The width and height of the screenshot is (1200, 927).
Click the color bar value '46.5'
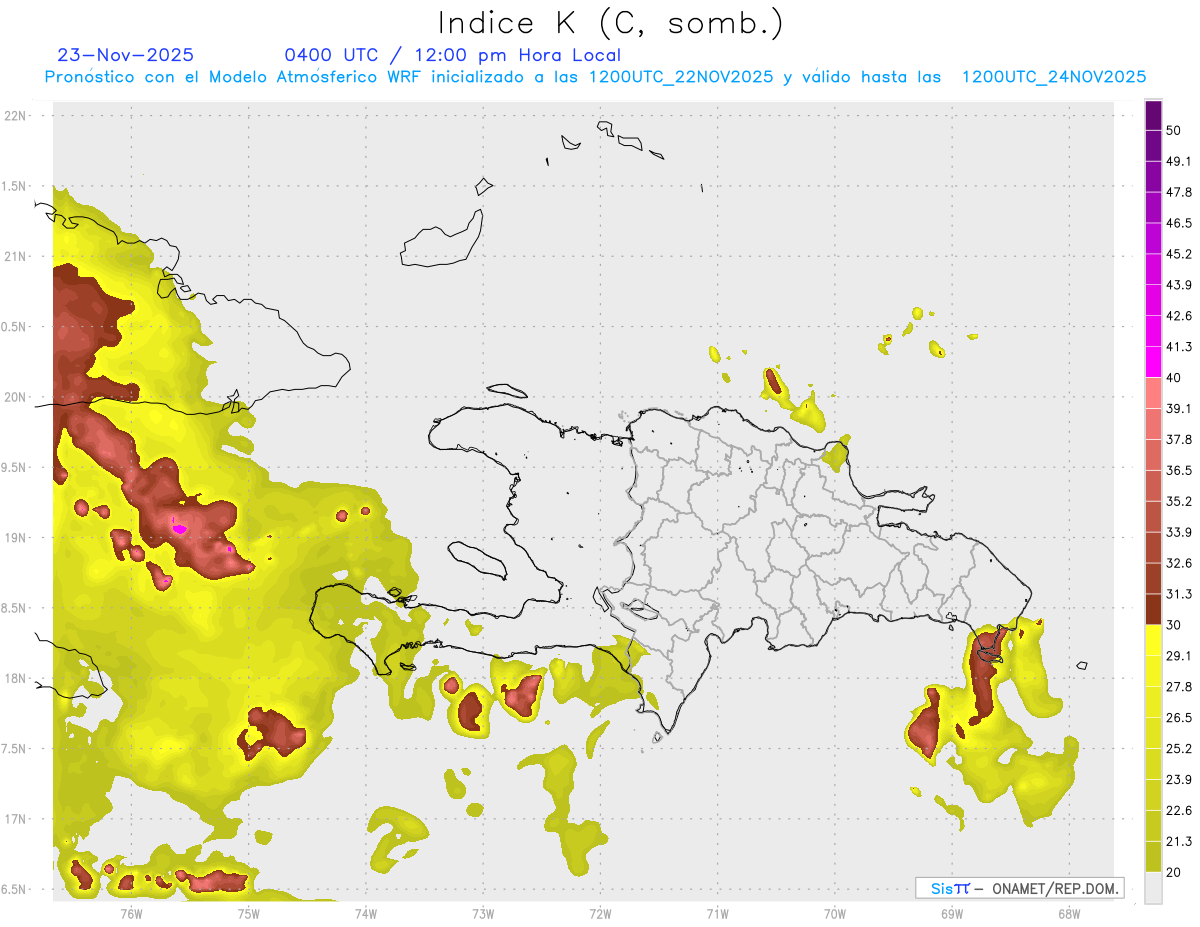(x=1179, y=223)
